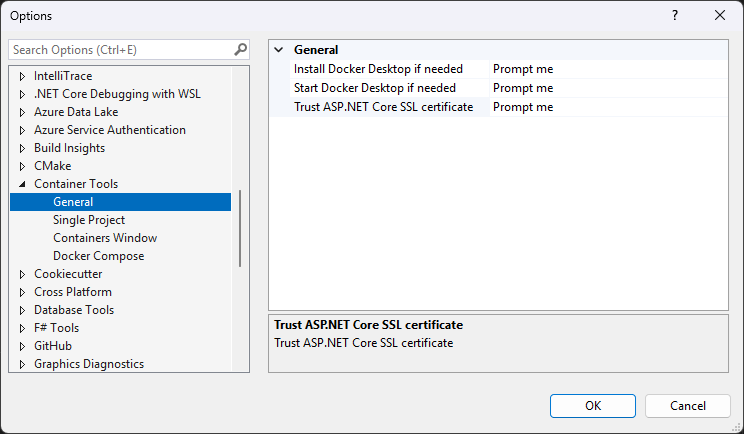744x434 pixels.
Task: Confirm settings with the OK button
Action: coord(593,406)
